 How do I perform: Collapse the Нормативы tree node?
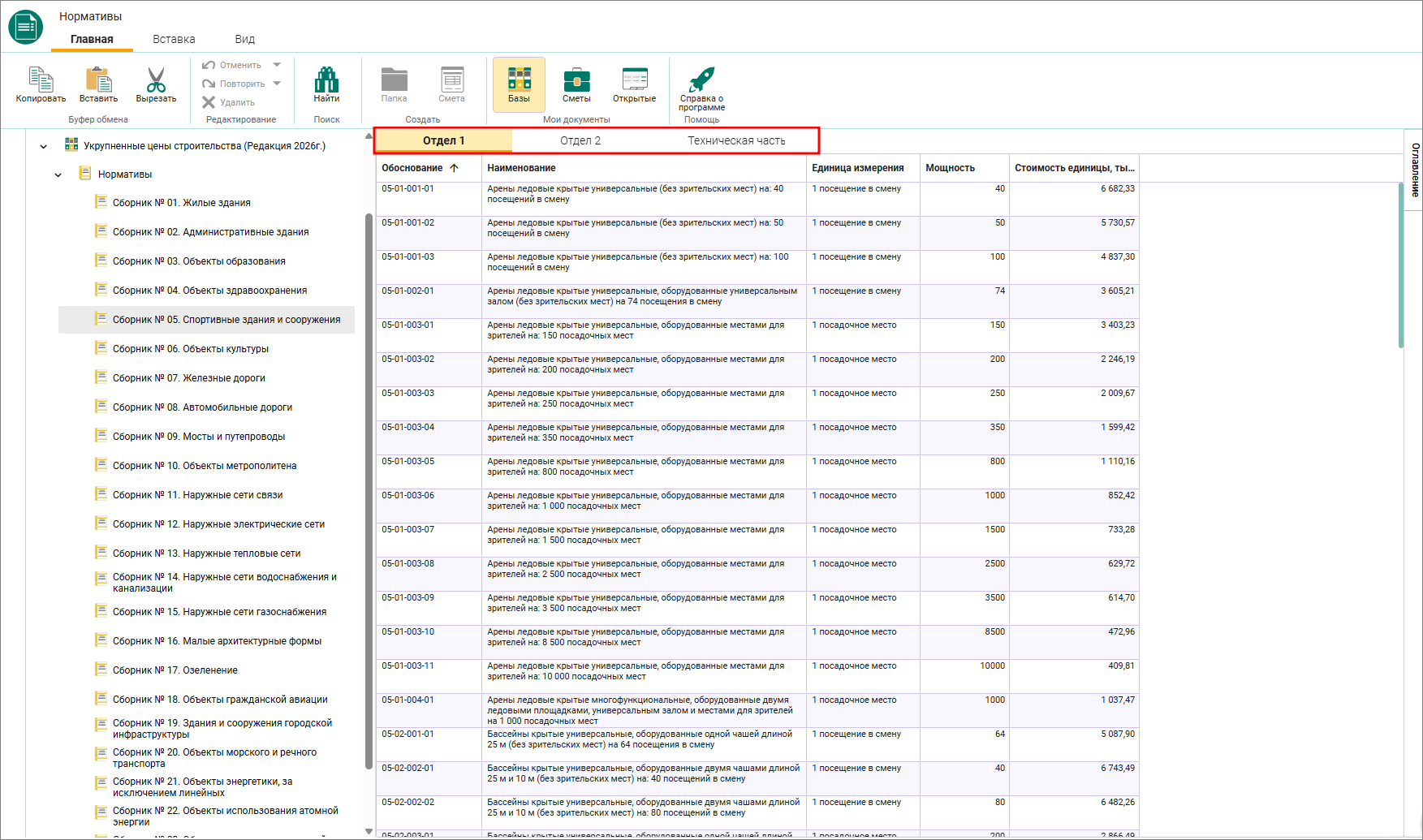click(58, 174)
